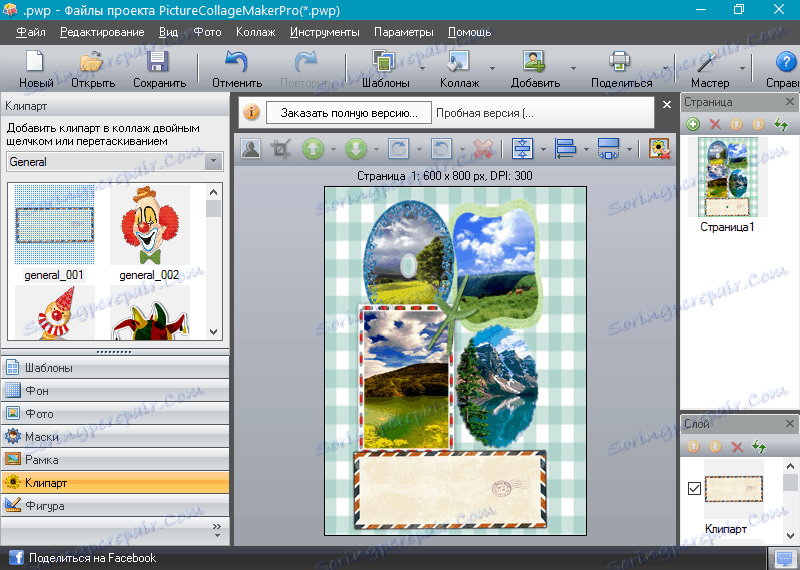Click the center alignment icon
Image resolution: width=800 pixels, height=570 pixels.
point(522,149)
